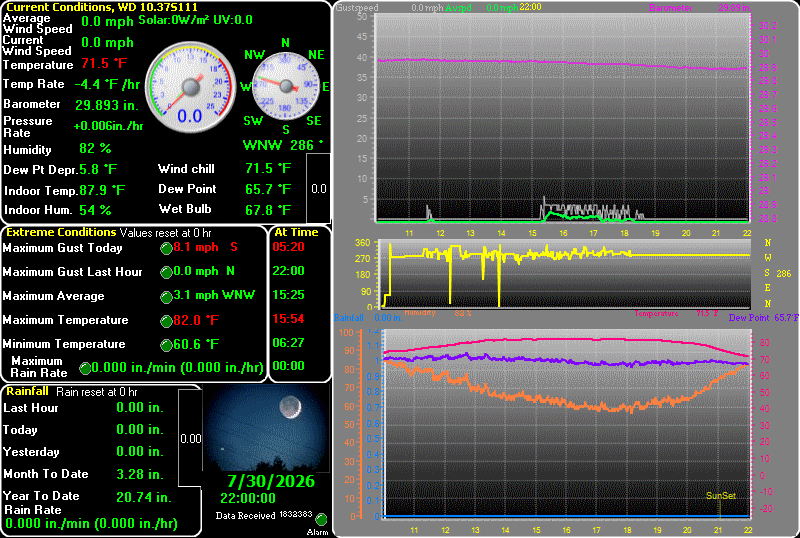Click the pink Temperature label above lower graph
This screenshot has width=800, height=538.
(x=656, y=313)
